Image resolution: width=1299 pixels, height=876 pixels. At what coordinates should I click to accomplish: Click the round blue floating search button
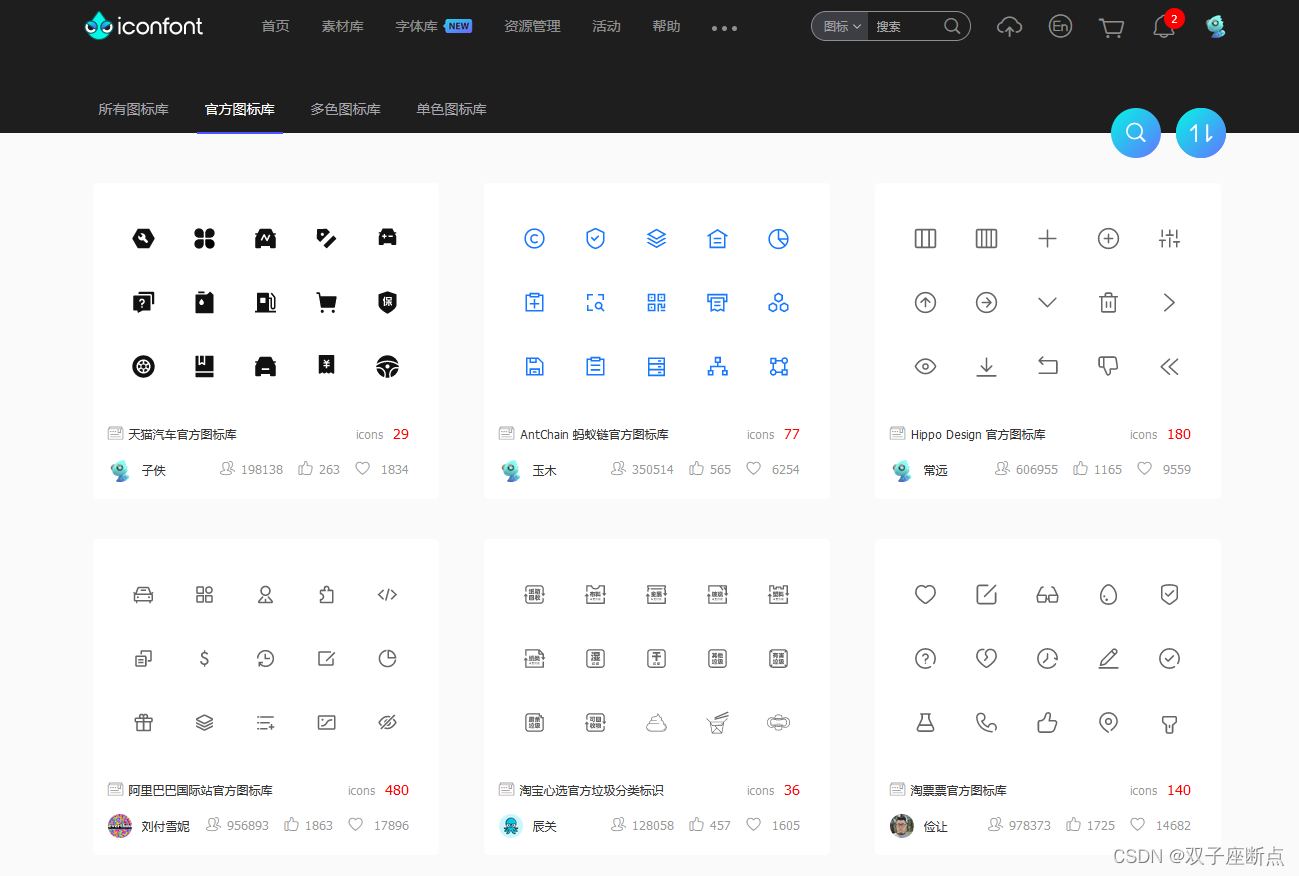coord(1136,133)
